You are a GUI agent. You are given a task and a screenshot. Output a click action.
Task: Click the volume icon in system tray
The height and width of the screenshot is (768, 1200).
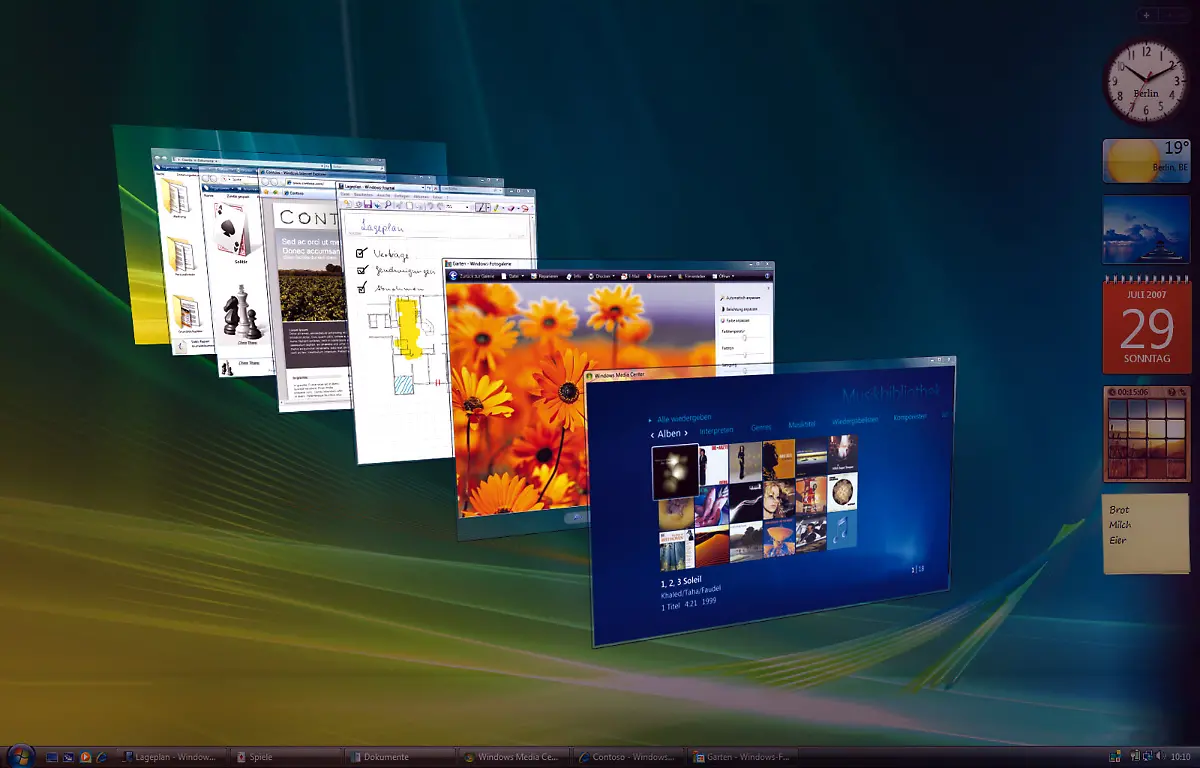[x=1160, y=757]
